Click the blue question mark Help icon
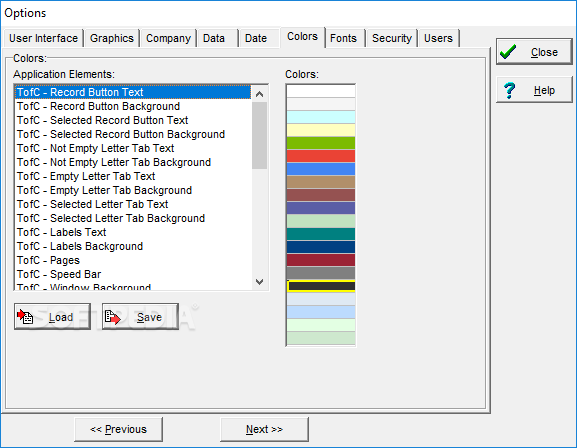577x448 pixels. point(509,90)
